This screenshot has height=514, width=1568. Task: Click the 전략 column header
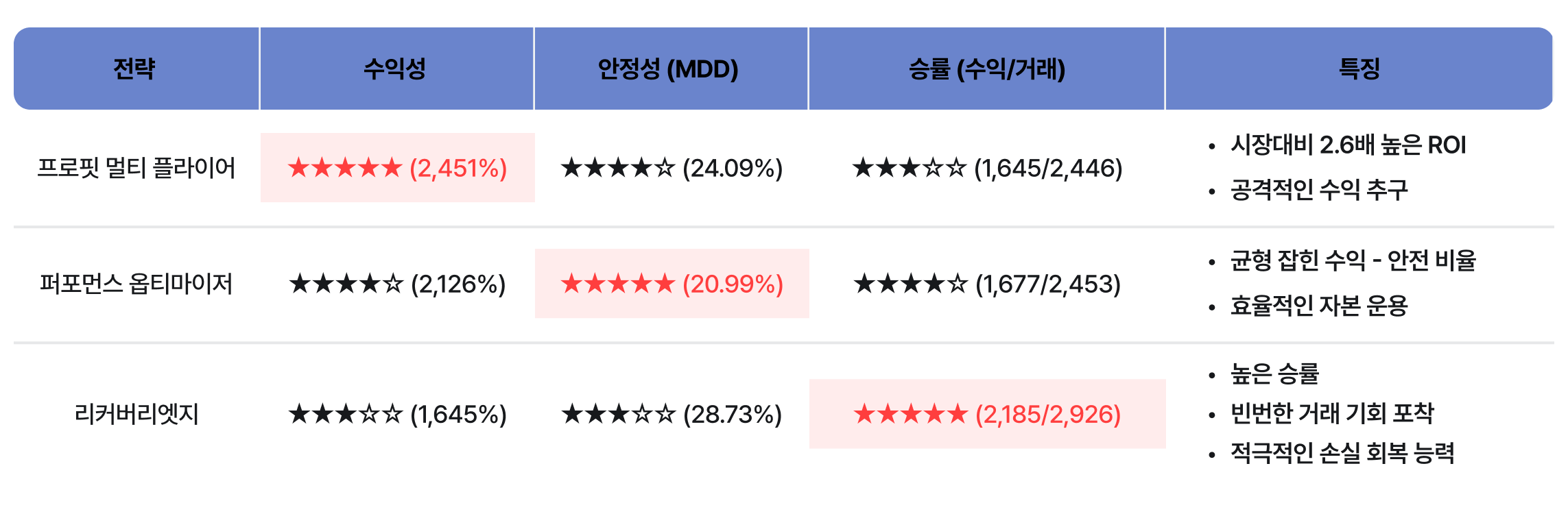(134, 69)
